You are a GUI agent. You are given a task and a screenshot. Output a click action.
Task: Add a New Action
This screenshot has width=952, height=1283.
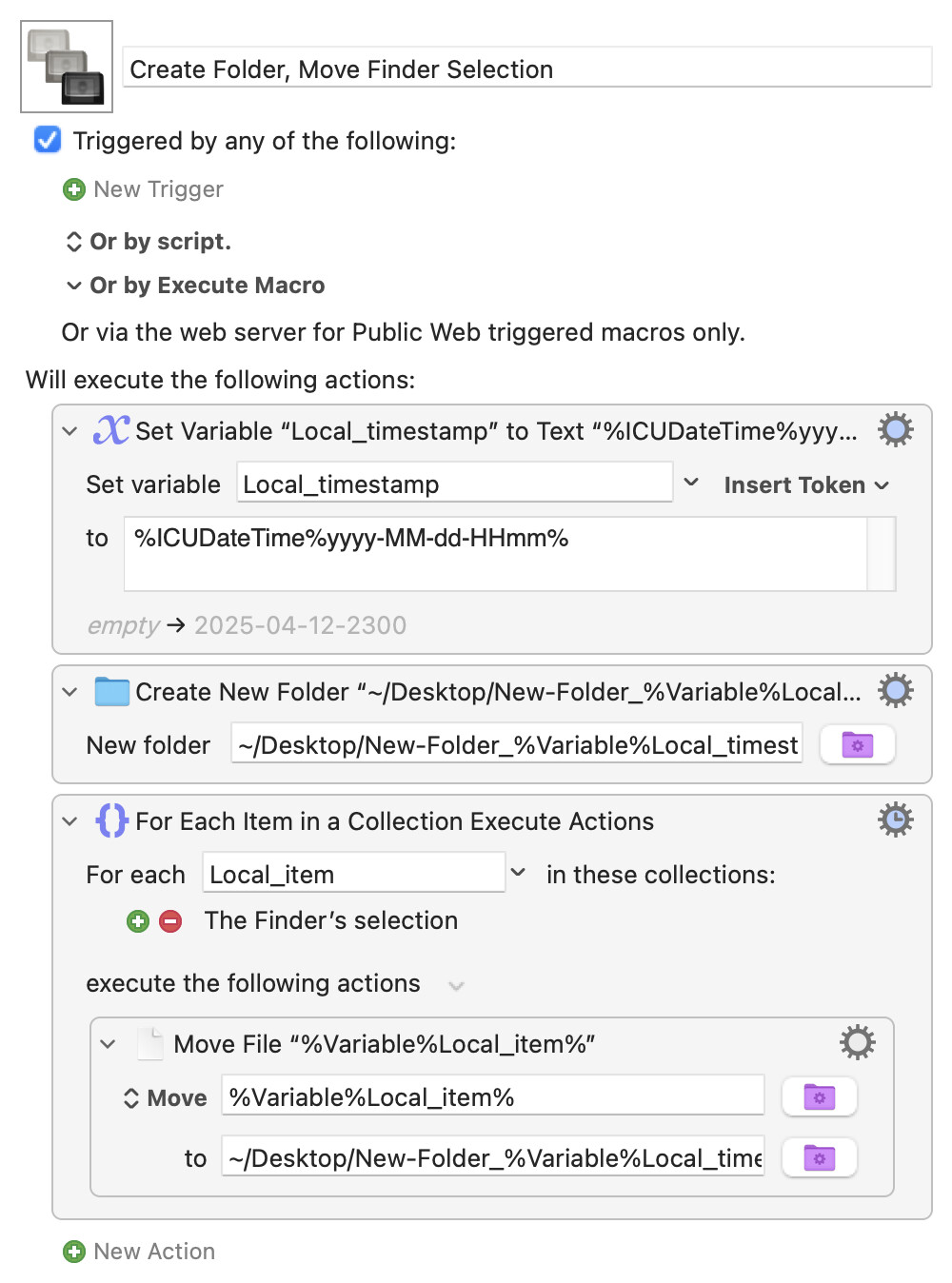139,1252
